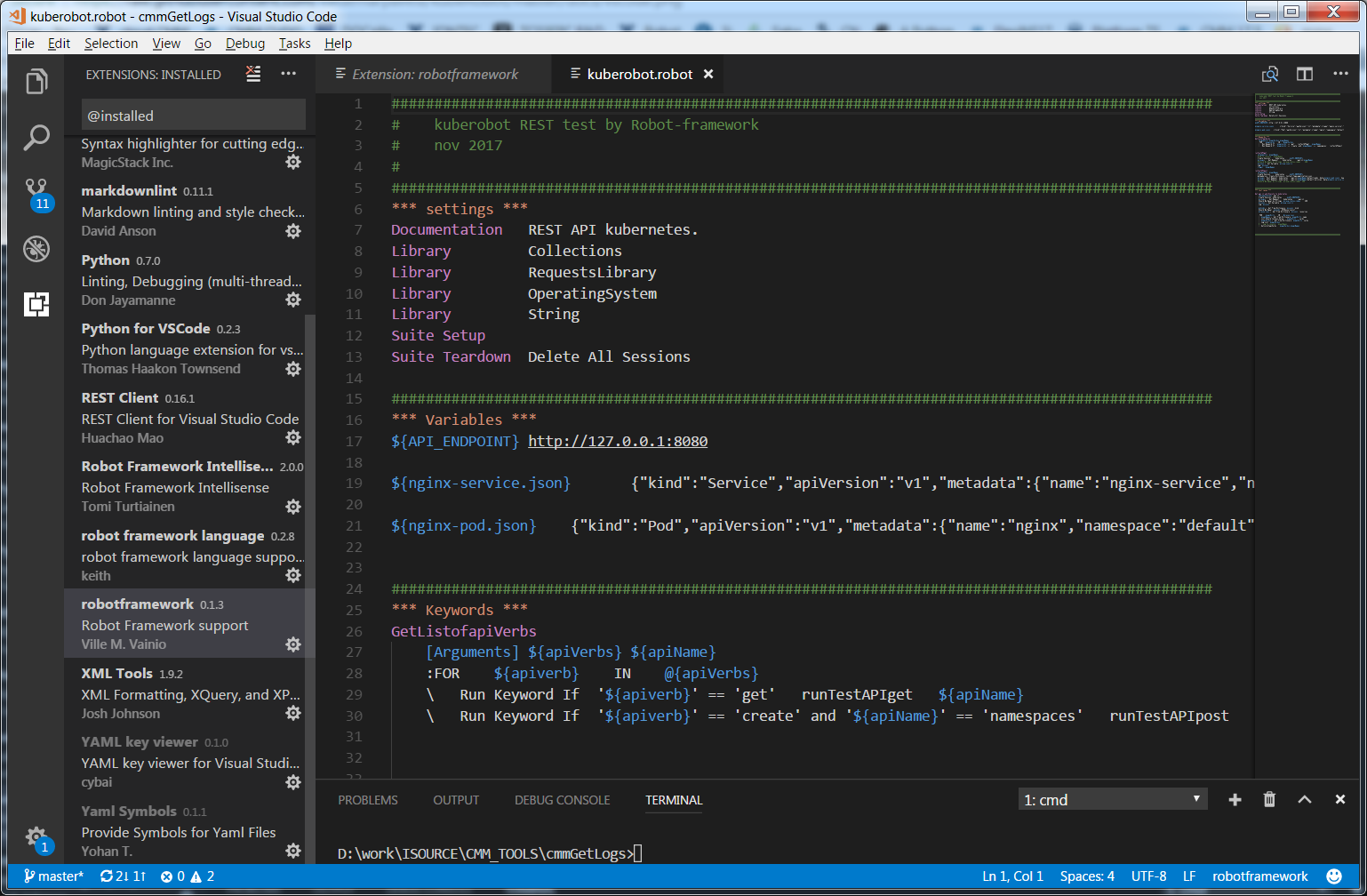This screenshot has width=1367, height=896.
Task: Open the Debug menu
Action: tap(245, 43)
